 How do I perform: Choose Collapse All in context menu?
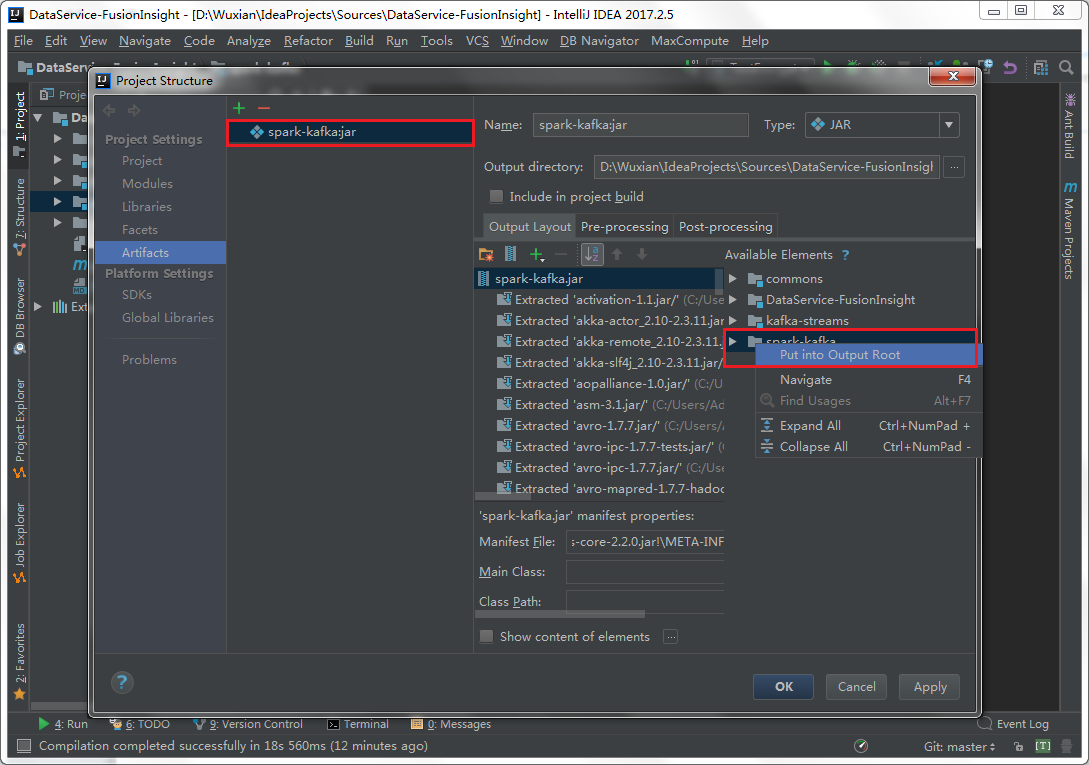click(x=868, y=447)
